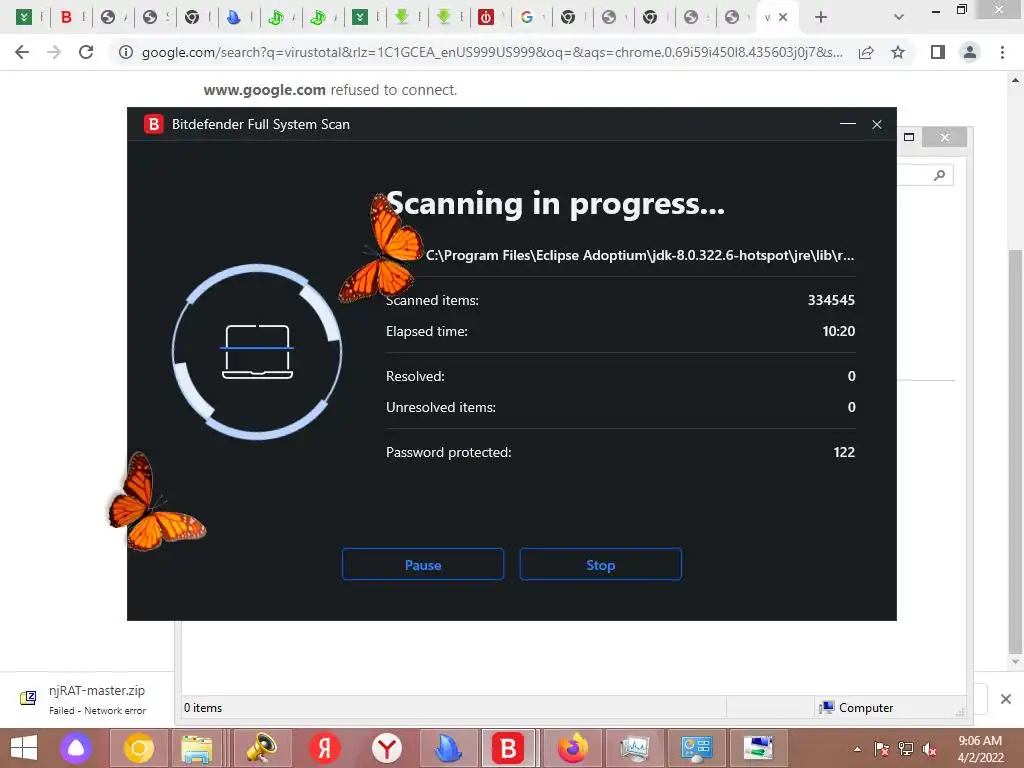Open the red Yandex Я taskbar icon
Image resolution: width=1024 pixels, height=768 pixels.
click(324, 748)
